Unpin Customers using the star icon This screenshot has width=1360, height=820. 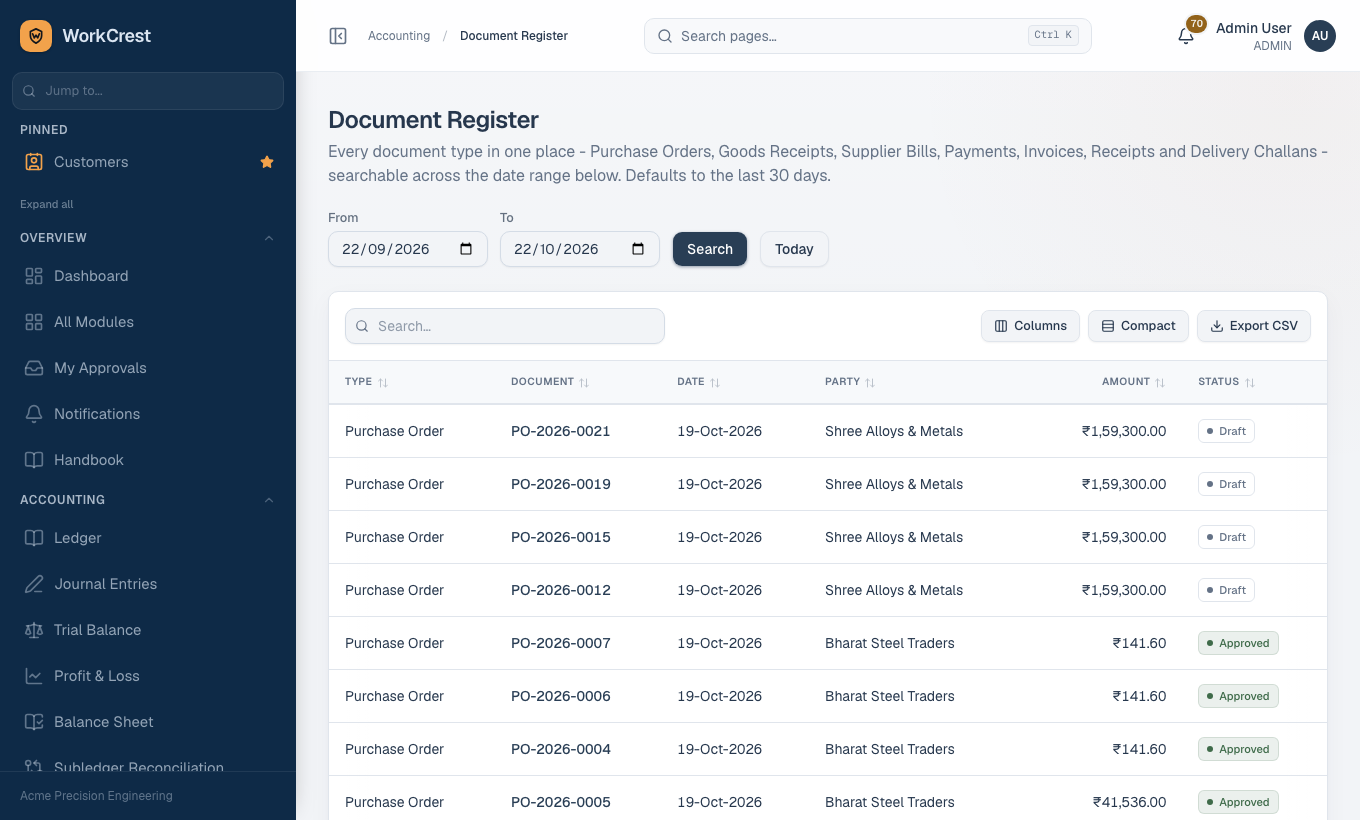click(267, 162)
